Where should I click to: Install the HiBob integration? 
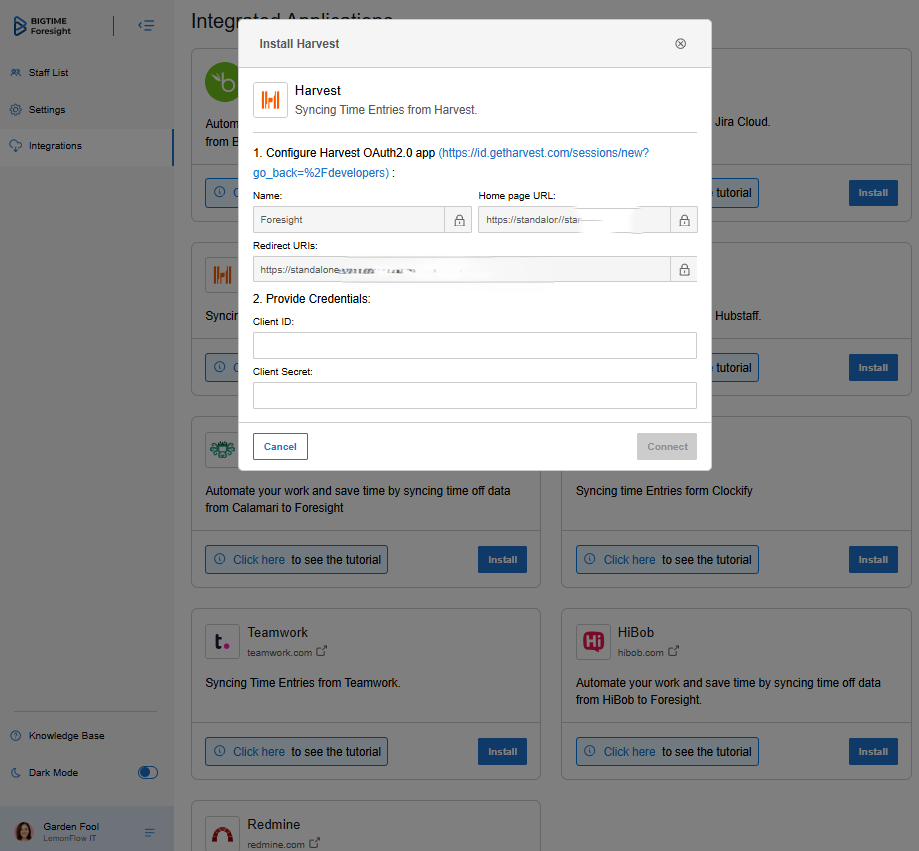click(x=873, y=751)
